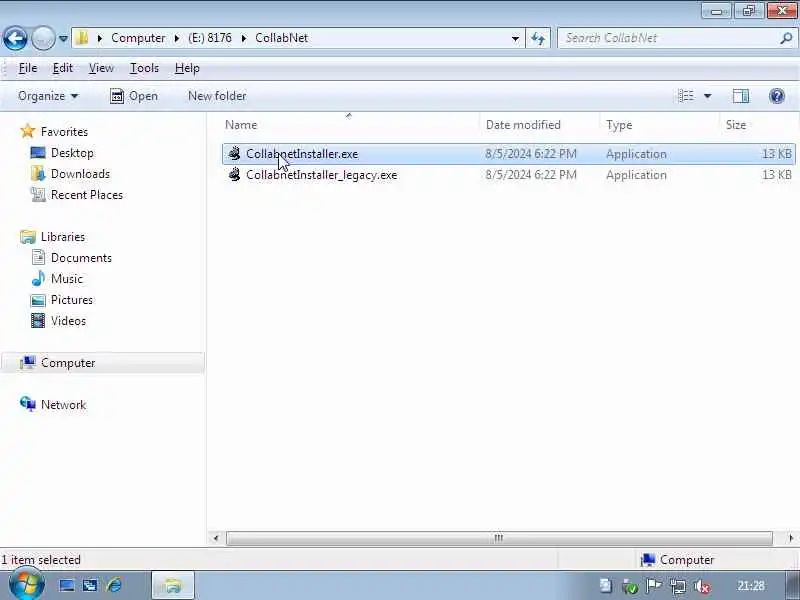Create a New folder
The height and width of the screenshot is (600, 800).
point(217,96)
